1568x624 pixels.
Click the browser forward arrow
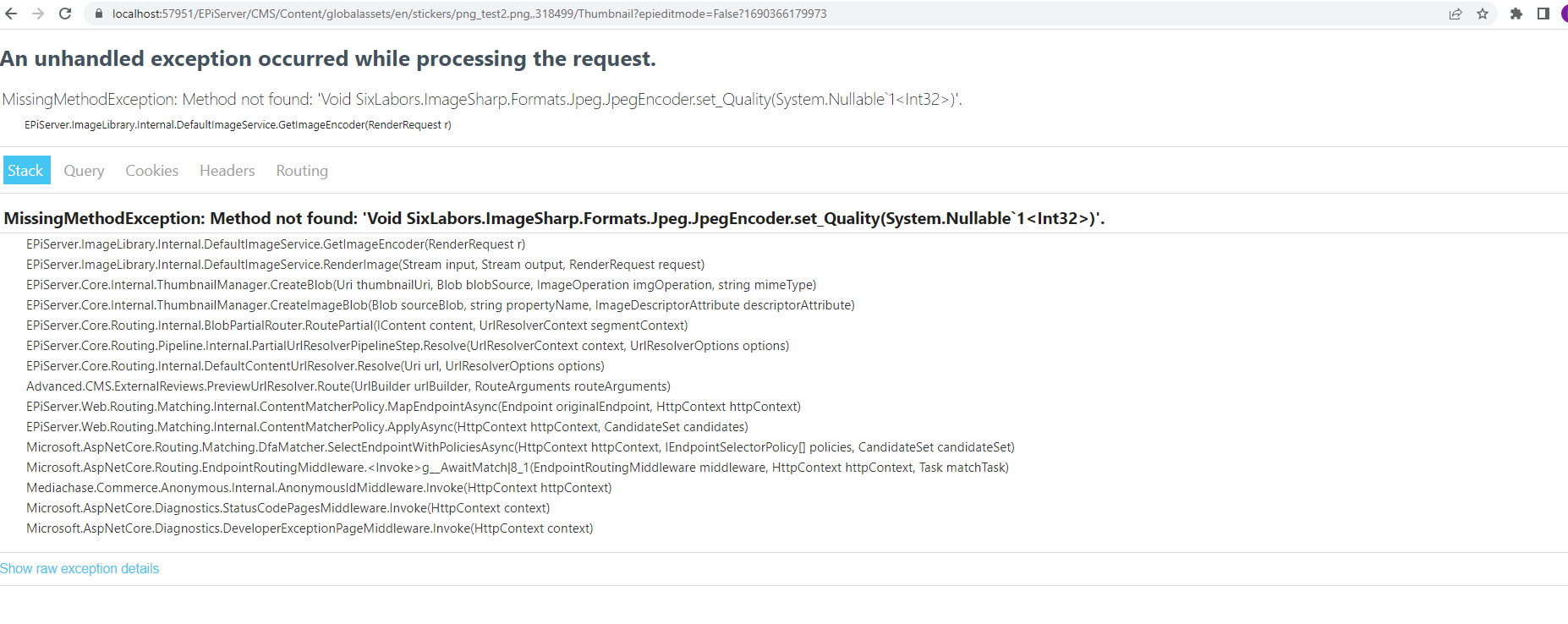(x=38, y=14)
